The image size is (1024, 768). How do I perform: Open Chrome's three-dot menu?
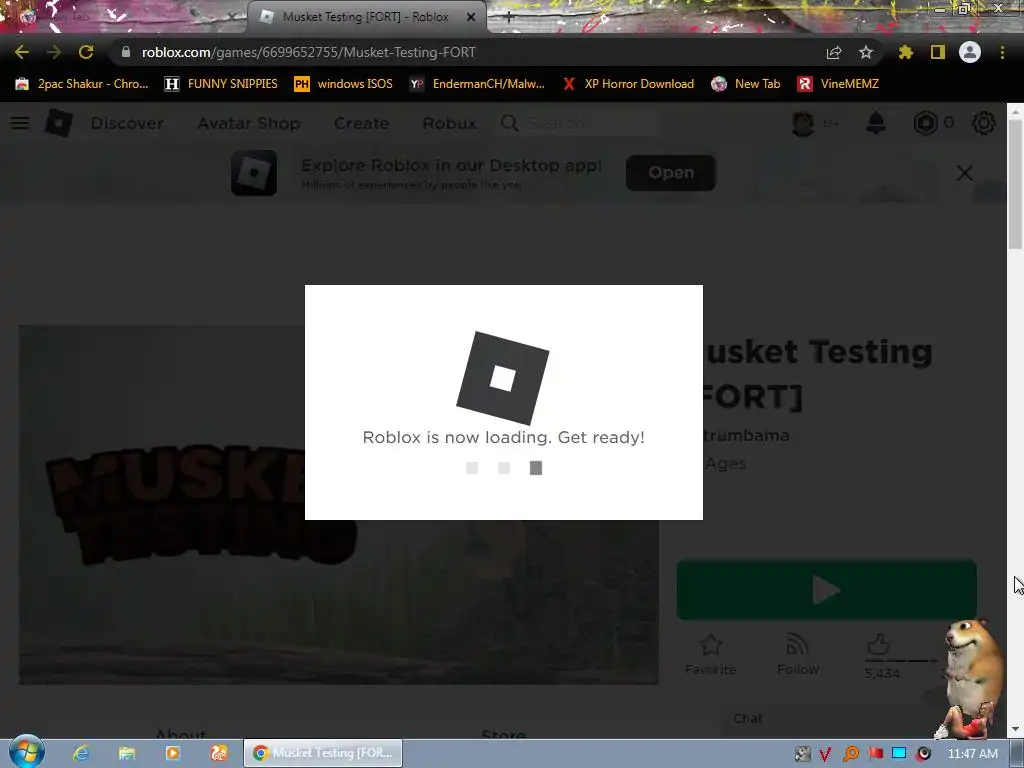tap(1002, 52)
